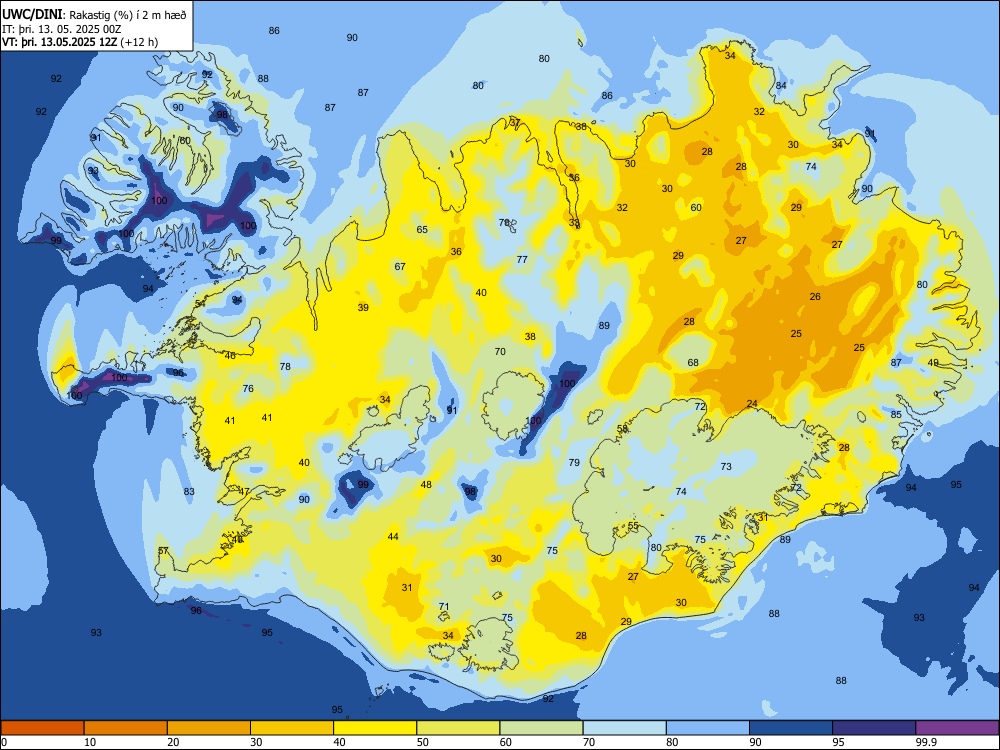Image resolution: width=1000 pixels, height=750 pixels.
Task: Select the pale yellow-green 50–60 legend swatch
Action: tap(458, 728)
